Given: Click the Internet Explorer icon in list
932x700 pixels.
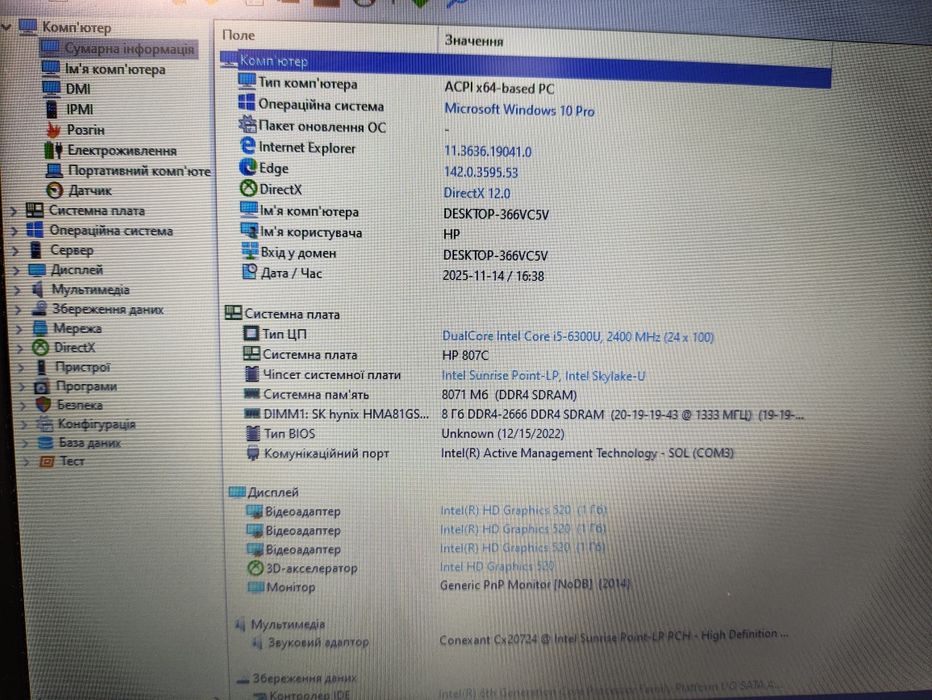Looking at the screenshot, I should (x=248, y=146).
